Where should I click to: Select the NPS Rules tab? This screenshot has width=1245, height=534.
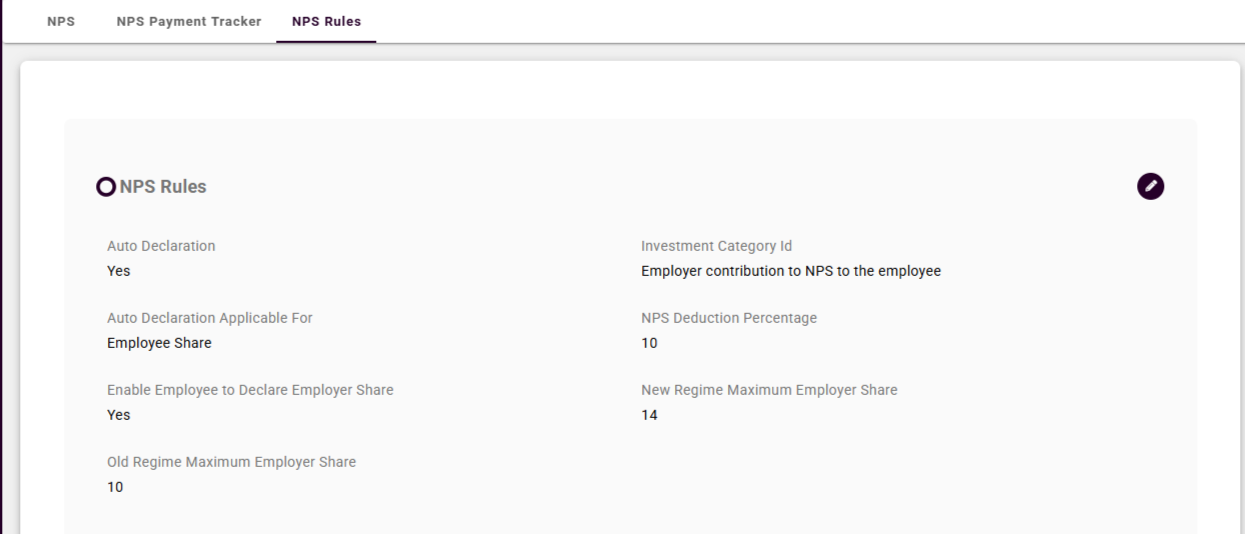click(x=326, y=21)
